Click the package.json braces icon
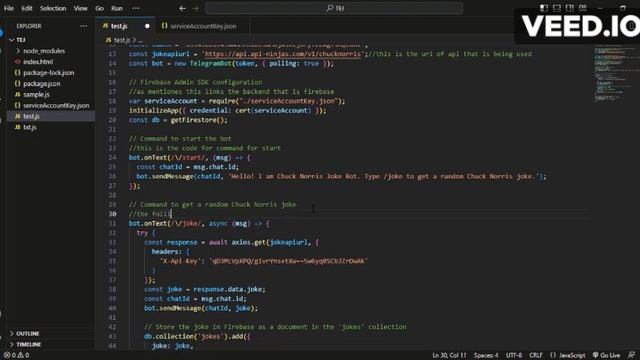Viewport: 640px width, 360px height. 18,84
